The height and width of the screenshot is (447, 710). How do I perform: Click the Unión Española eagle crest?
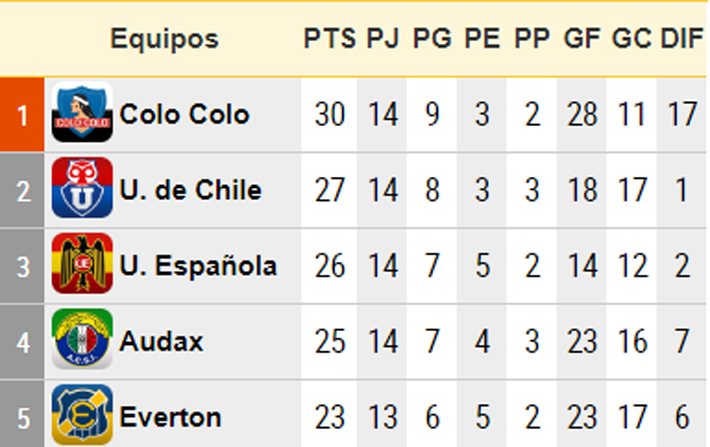[x=82, y=263]
